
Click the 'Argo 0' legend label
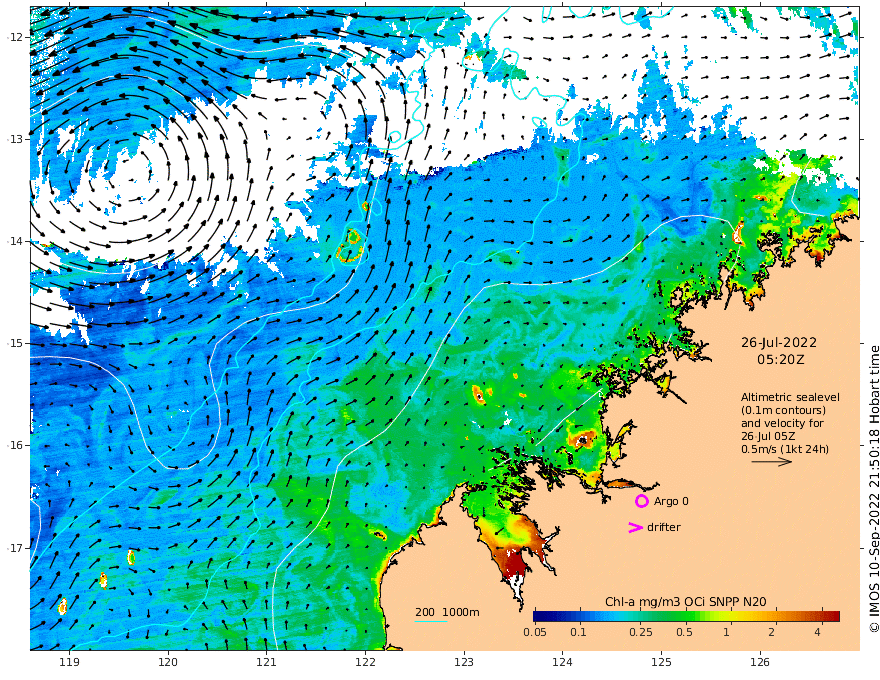pos(671,501)
